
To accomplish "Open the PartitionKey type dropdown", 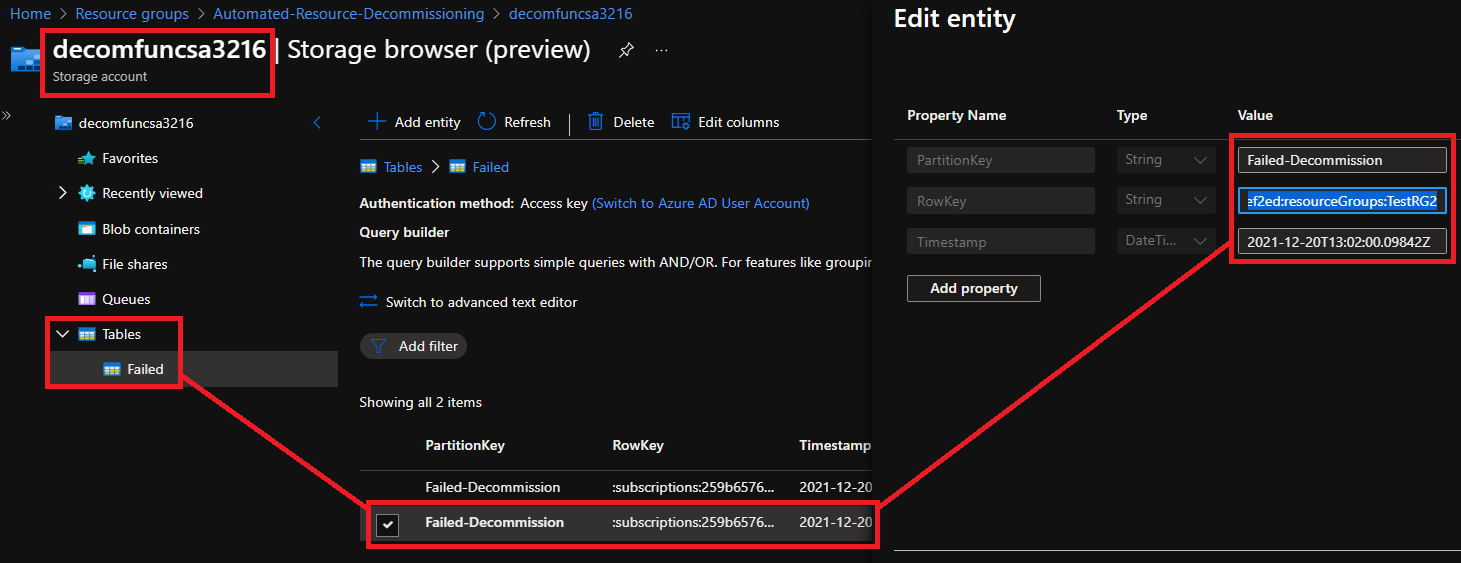I will (1166, 160).
